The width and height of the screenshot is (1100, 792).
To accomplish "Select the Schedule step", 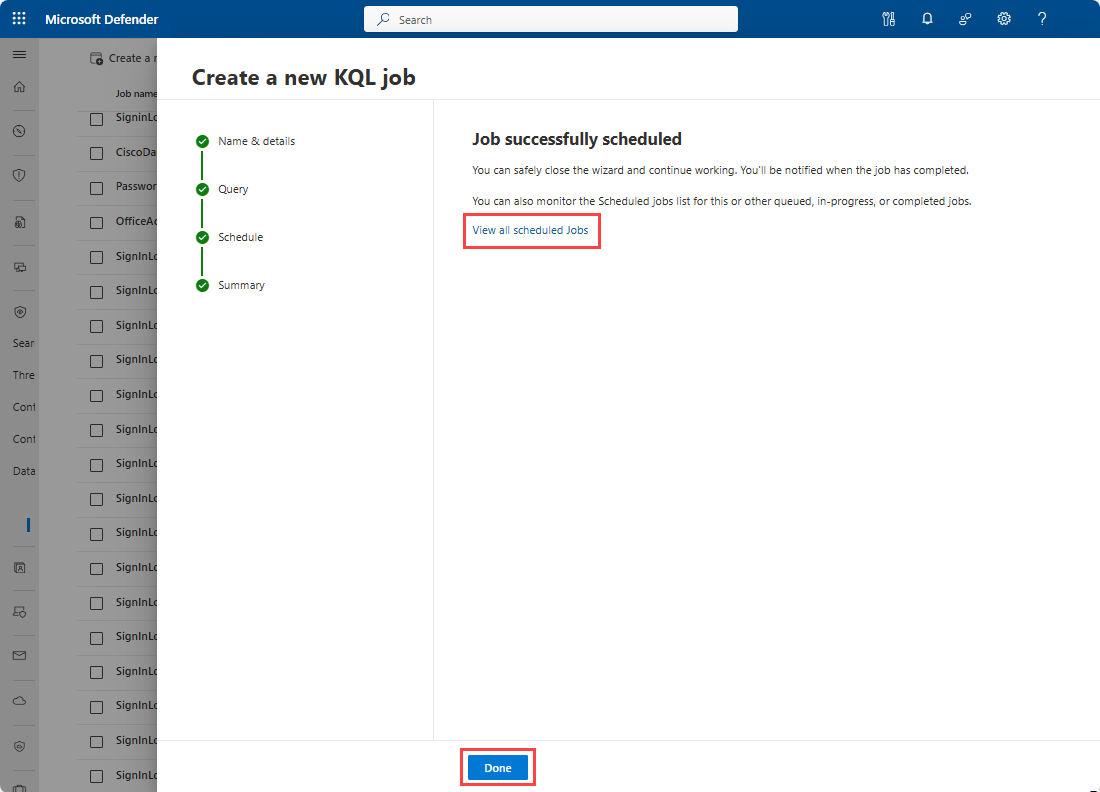I will 229,237.
